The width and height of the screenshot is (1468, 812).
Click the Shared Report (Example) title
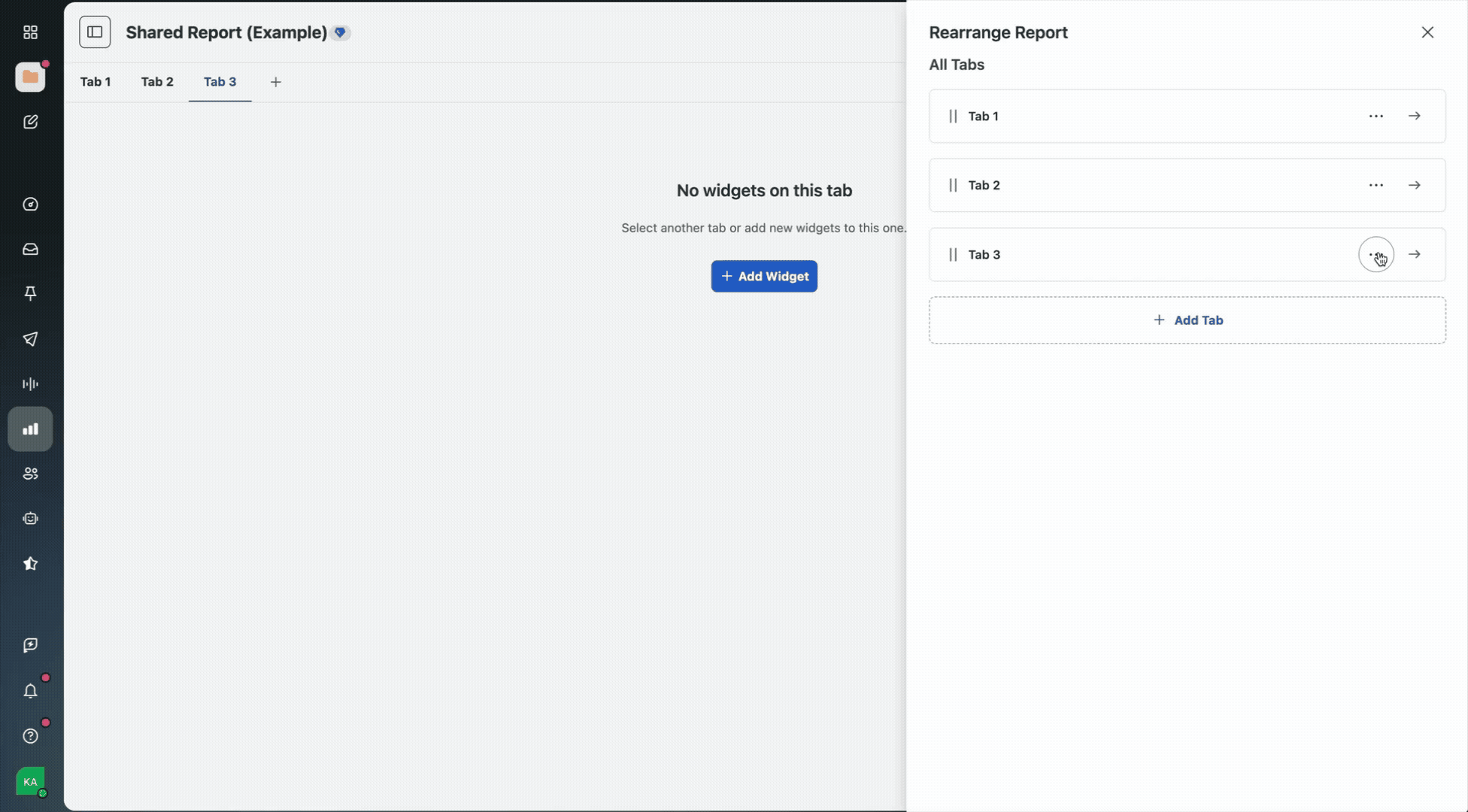(x=226, y=32)
